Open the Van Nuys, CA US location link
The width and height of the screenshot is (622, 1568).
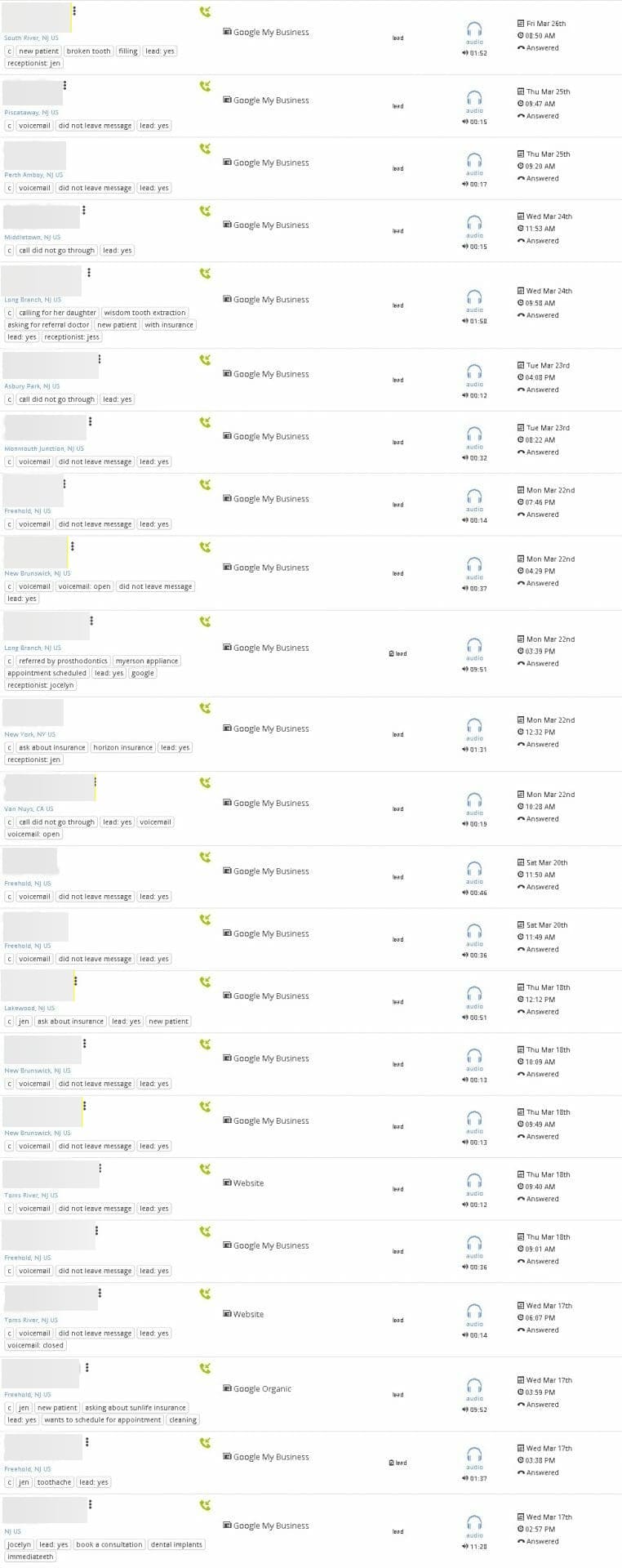point(29,808)
